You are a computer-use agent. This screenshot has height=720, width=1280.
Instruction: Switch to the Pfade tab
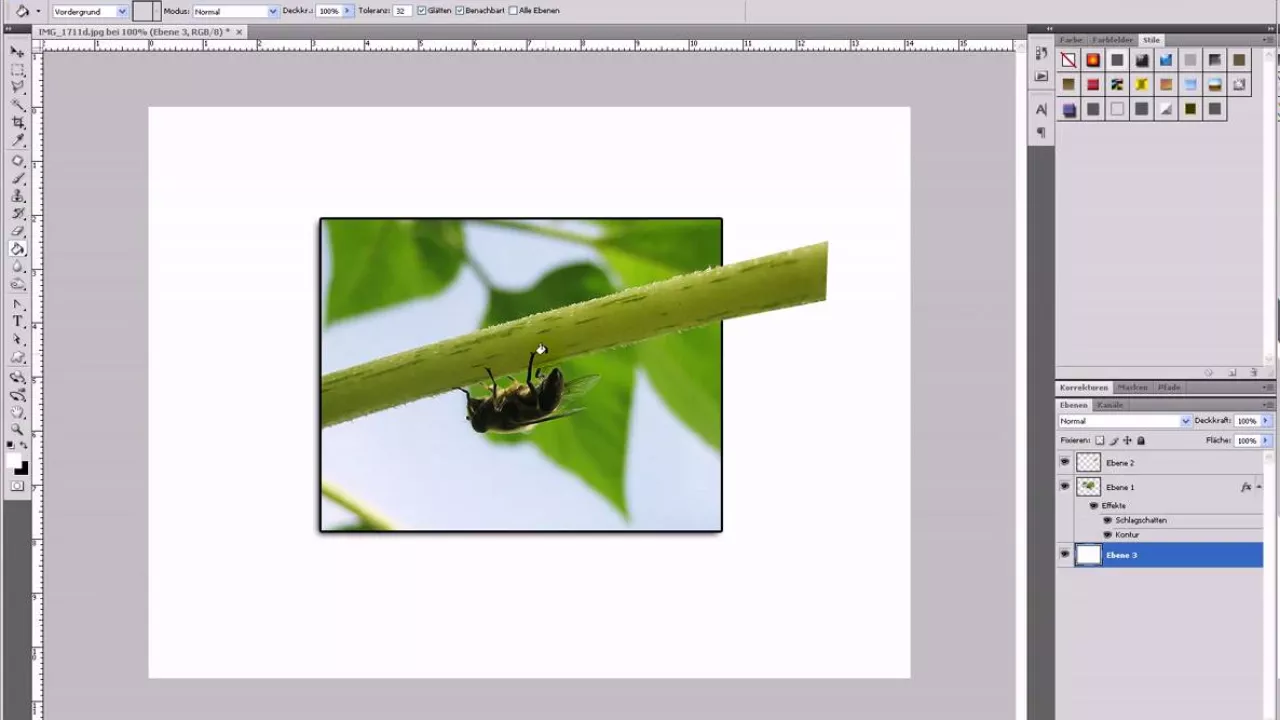click(1168, 388)
